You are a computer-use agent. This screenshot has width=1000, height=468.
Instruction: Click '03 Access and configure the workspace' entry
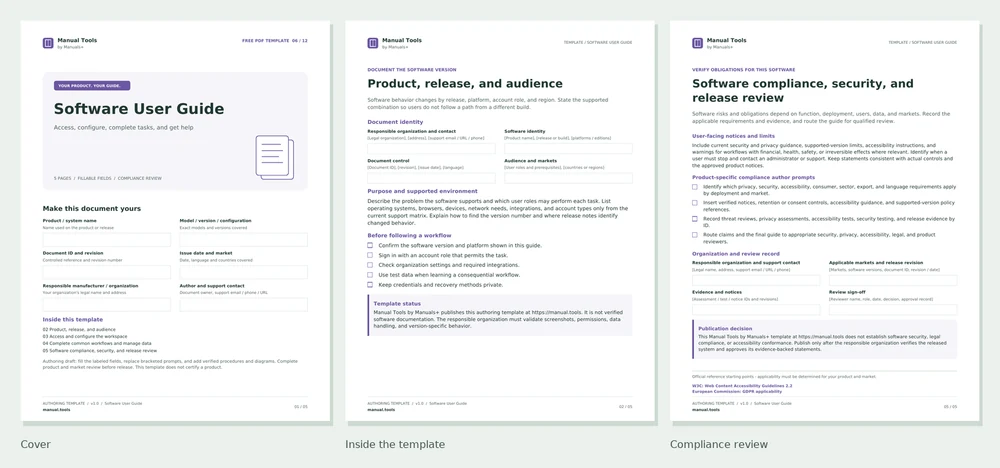pos(85,337)
